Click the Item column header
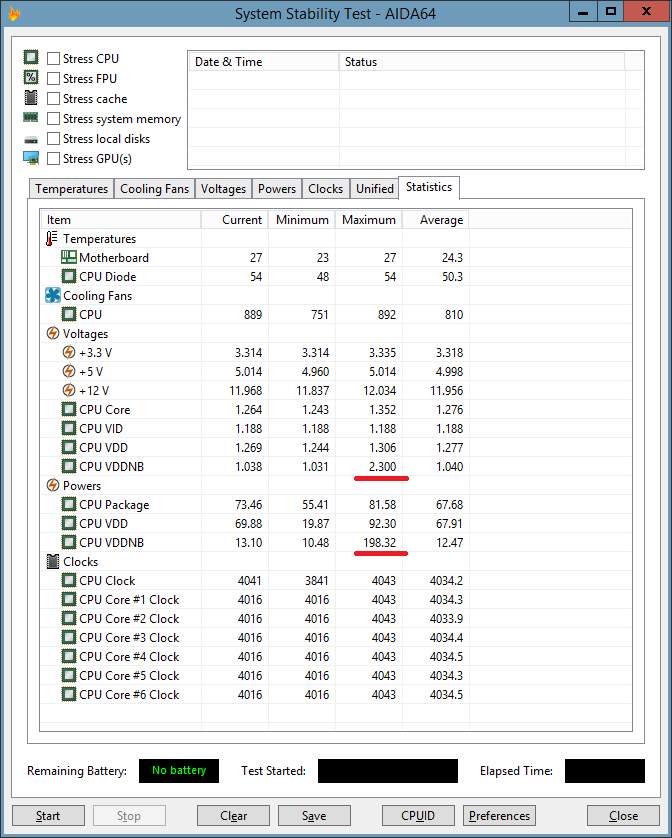 (x=121, y=220)
